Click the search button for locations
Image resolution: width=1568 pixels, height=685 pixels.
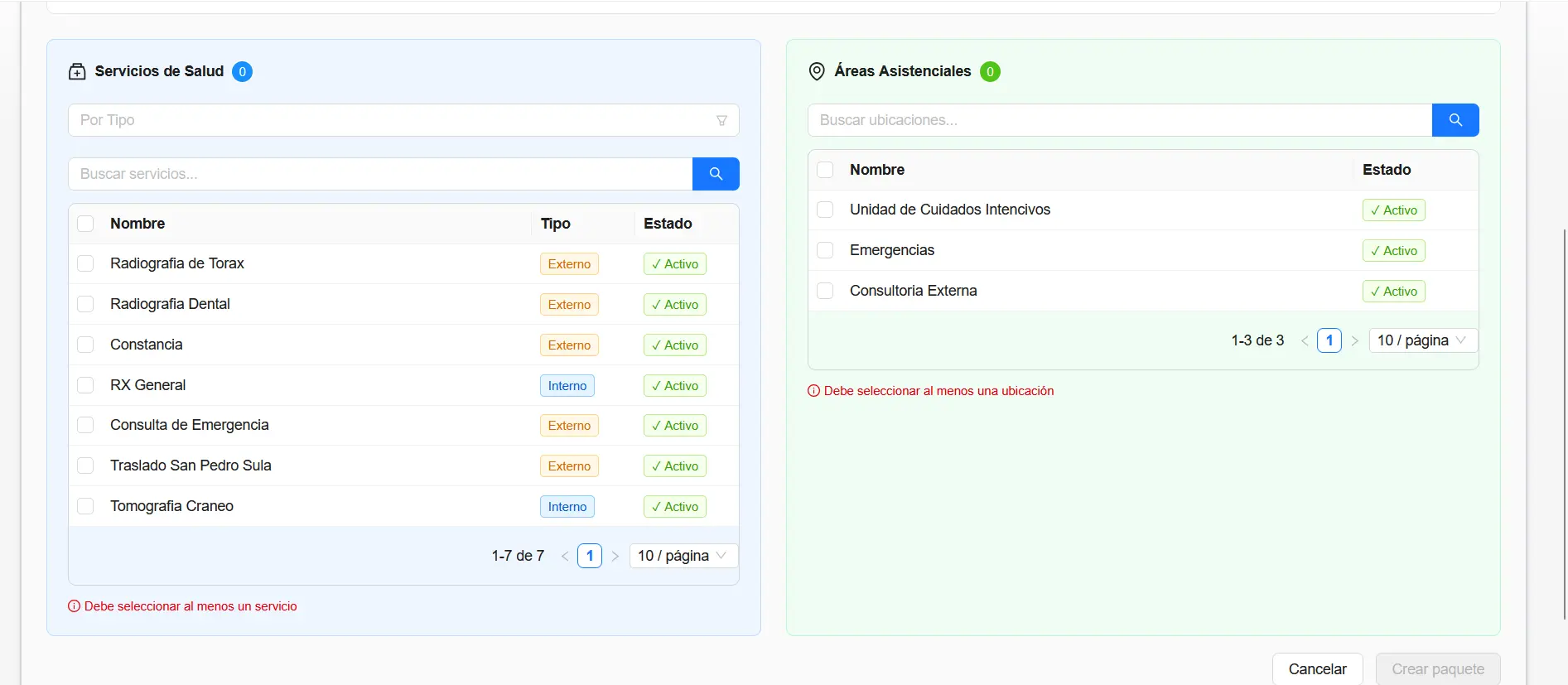[x=1455, y=120]
